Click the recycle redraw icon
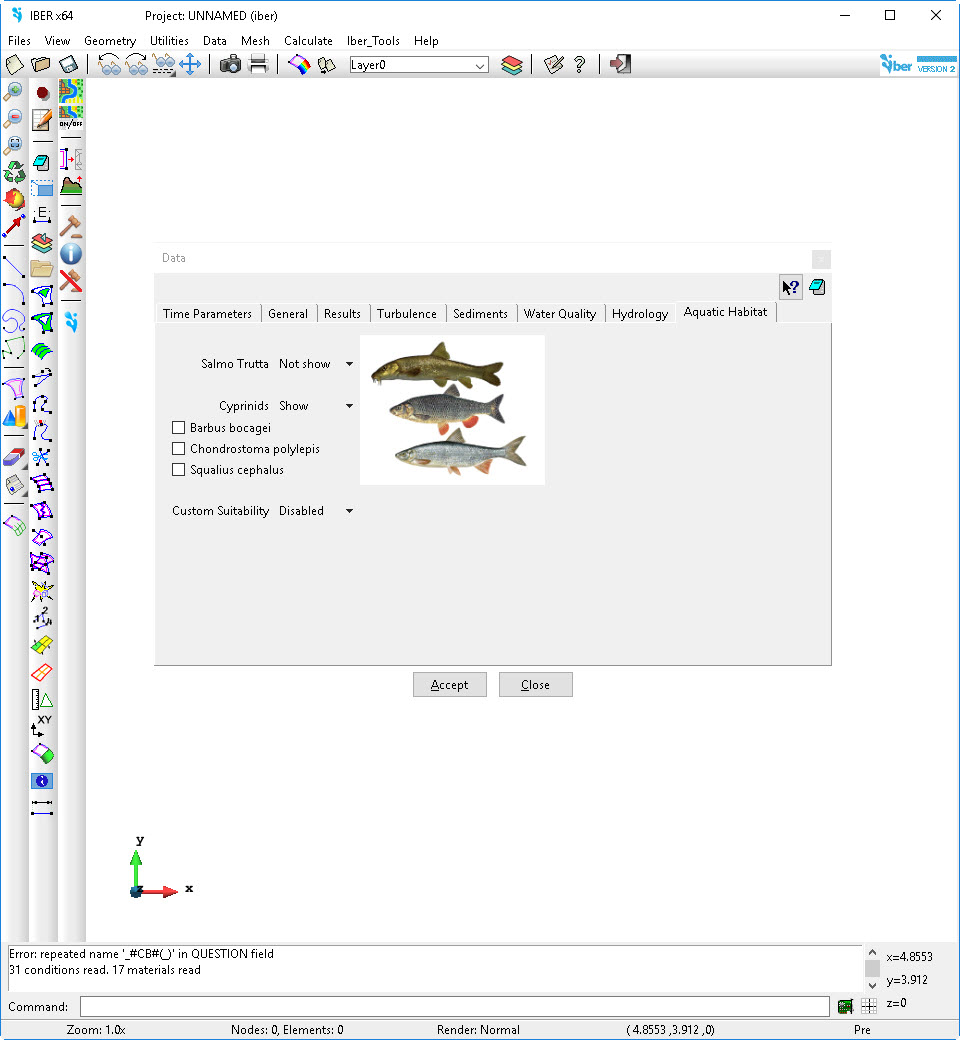The width and height of the screenshot is (960, 1040). (x=14, y=171)
